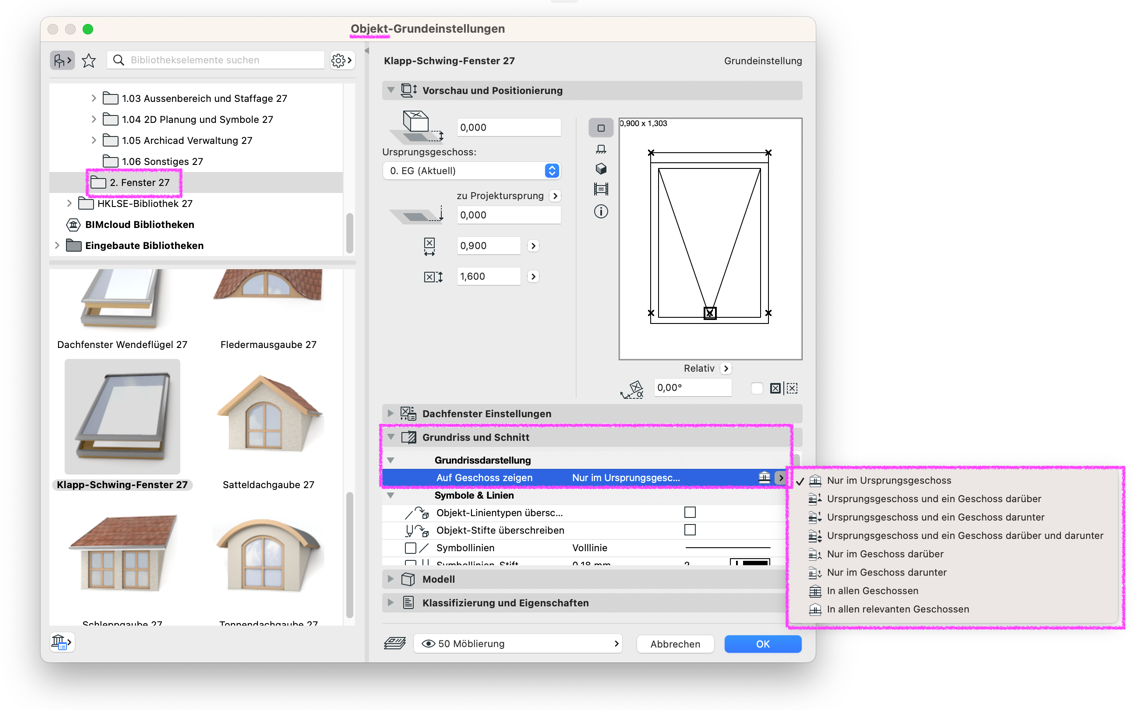Image resolution: width=1134 pixels, height=710 pixels.
Task: Expand the 1.03 Aussenbereich und Staffage folder
Action: 93,98
